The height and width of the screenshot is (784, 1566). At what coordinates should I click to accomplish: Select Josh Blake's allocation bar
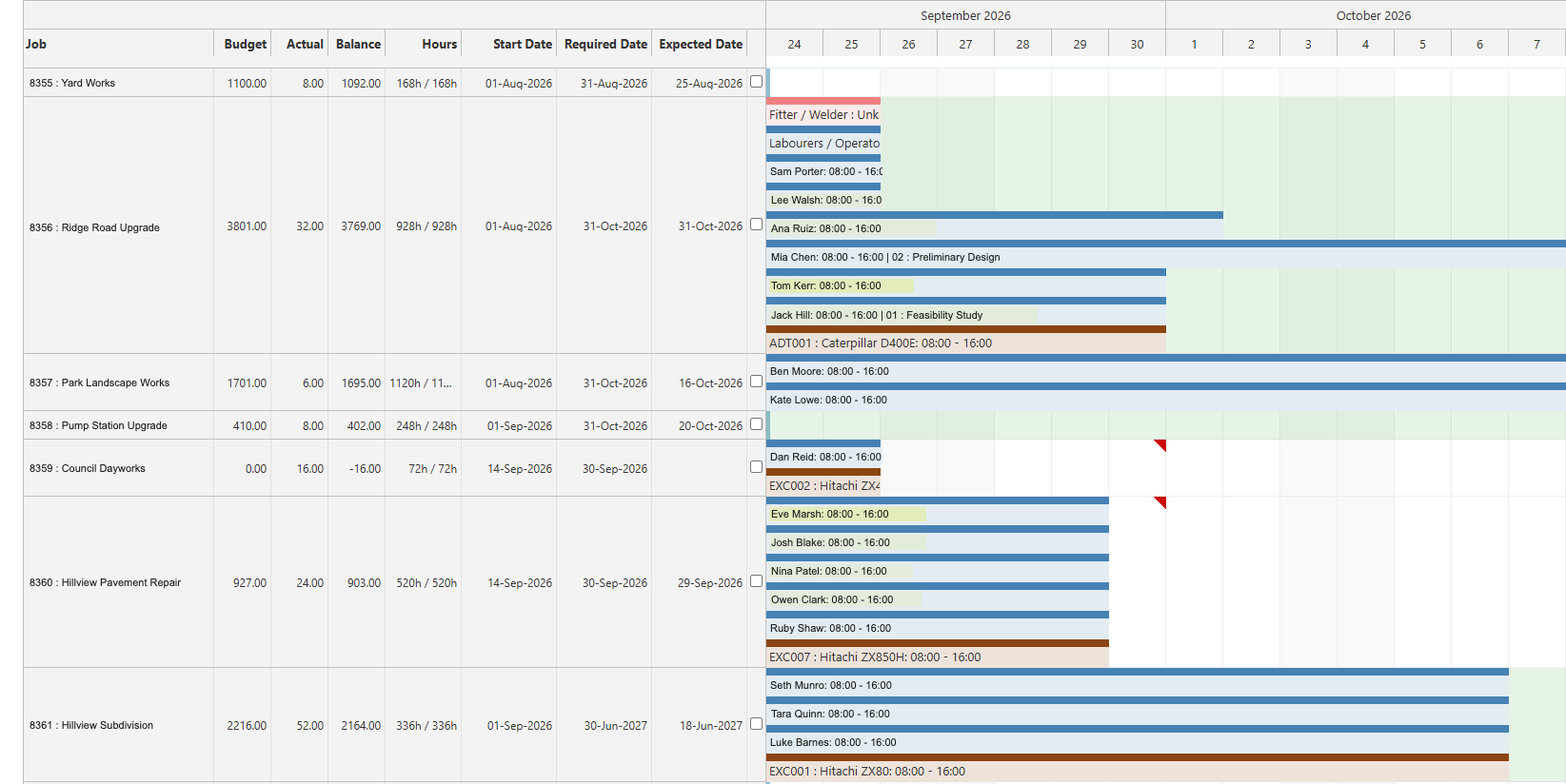tap(938, 539)
